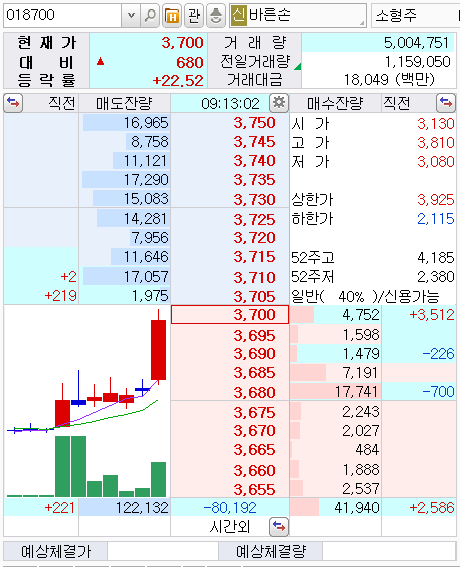Click the green marker at 전일거래량
The height and width of the screenshot is (567, 460).
[x=298, y=67]
